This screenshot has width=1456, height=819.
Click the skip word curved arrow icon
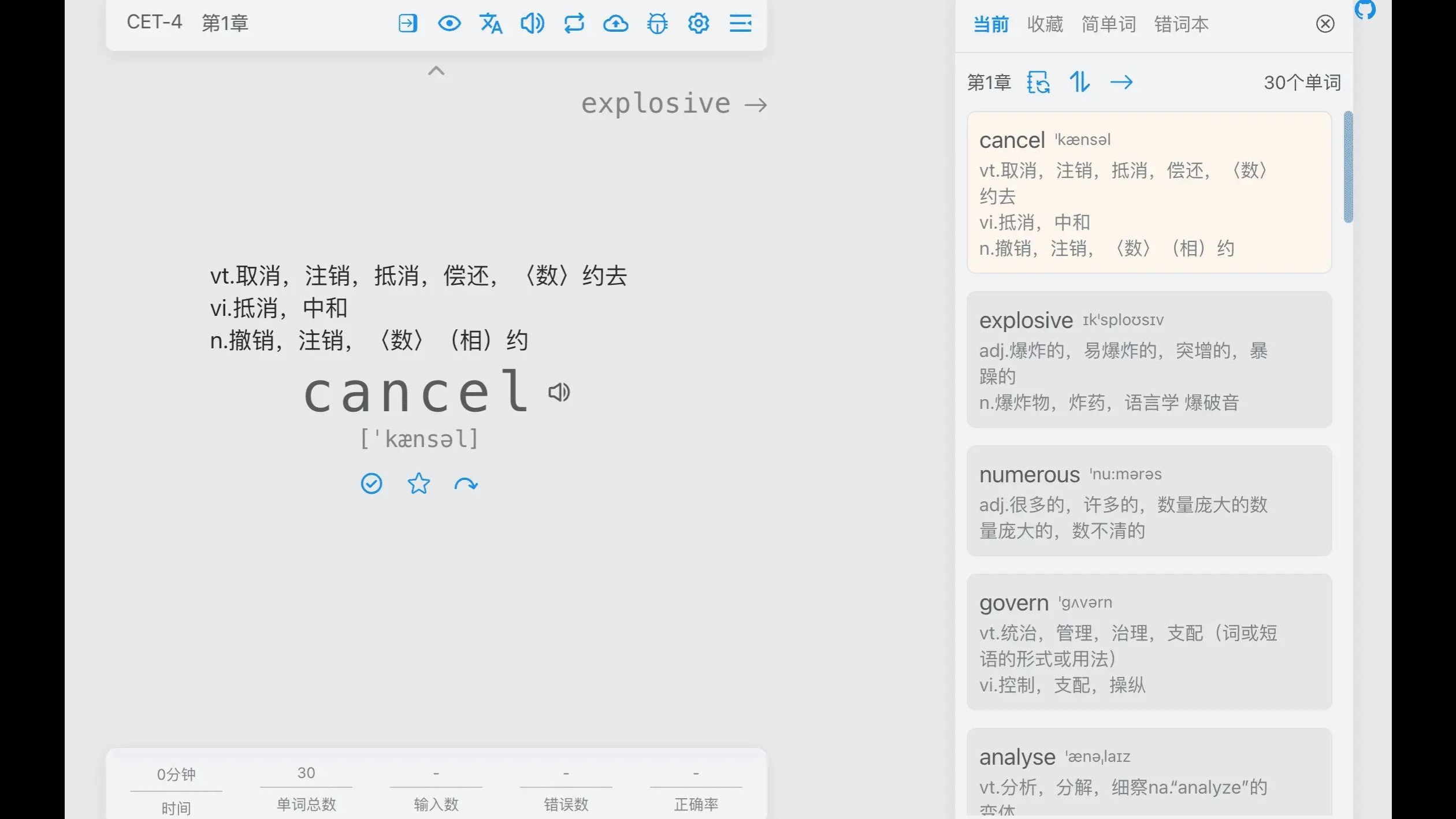(466, 483)
